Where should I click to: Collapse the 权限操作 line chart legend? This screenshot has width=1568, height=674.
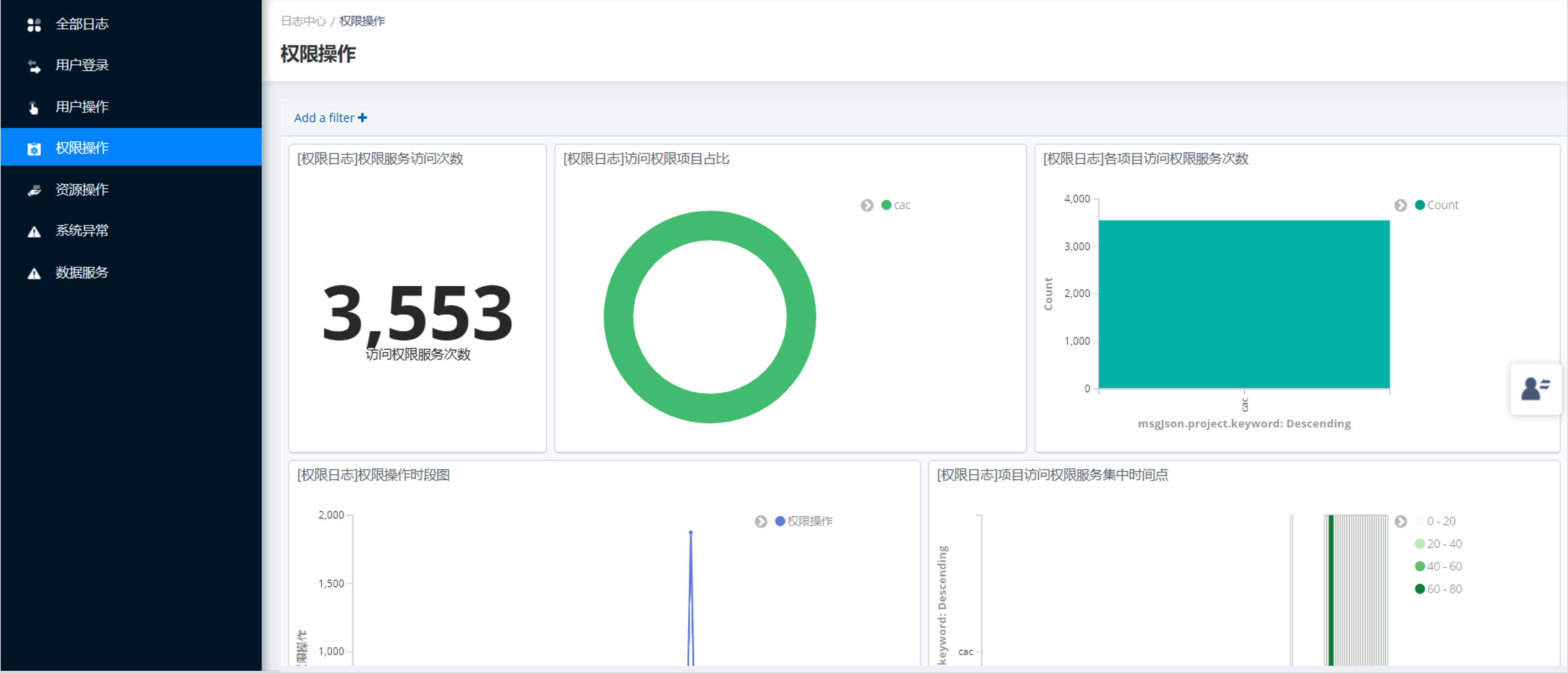pyautogui.click(x=761, y=521)
